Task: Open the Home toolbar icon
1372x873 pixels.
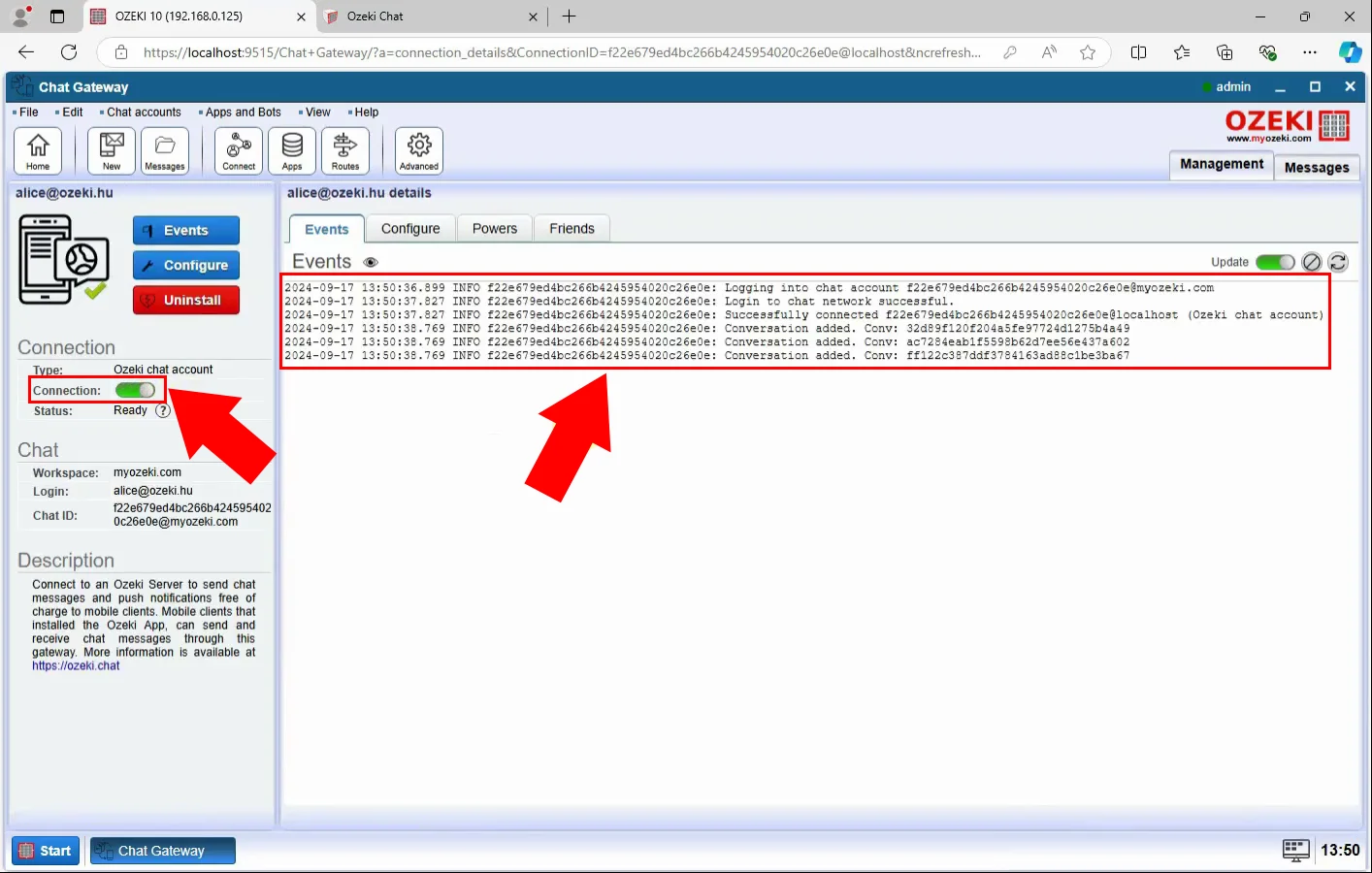Action: tap(38, 150)
